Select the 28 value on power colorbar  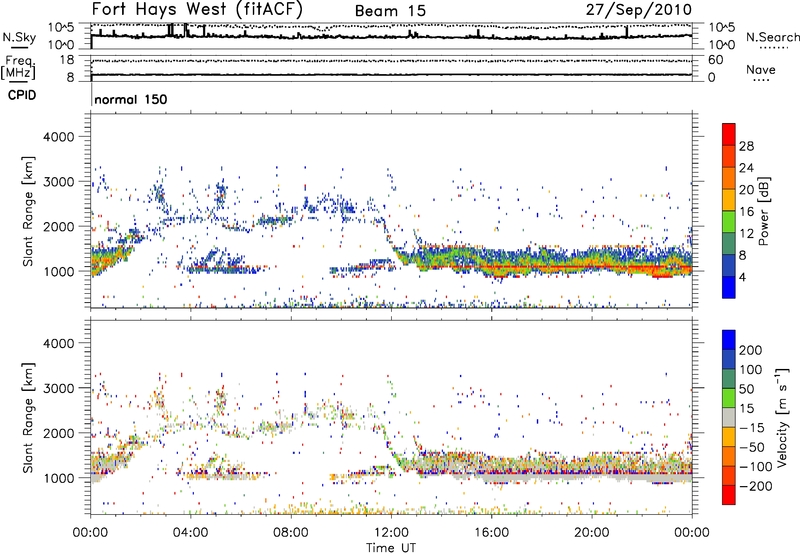point(746,146)
